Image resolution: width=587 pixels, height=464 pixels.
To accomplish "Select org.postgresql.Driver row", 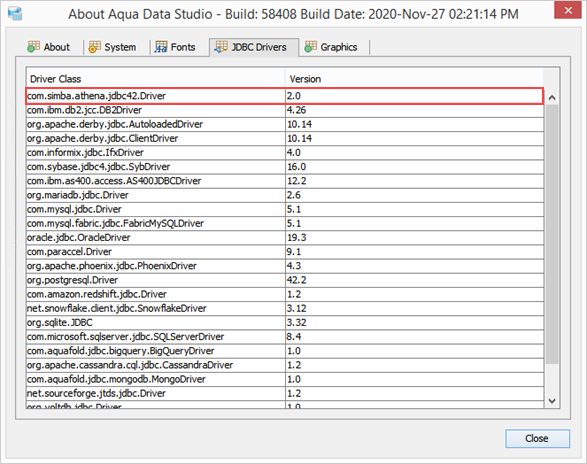I will point(285,280).
